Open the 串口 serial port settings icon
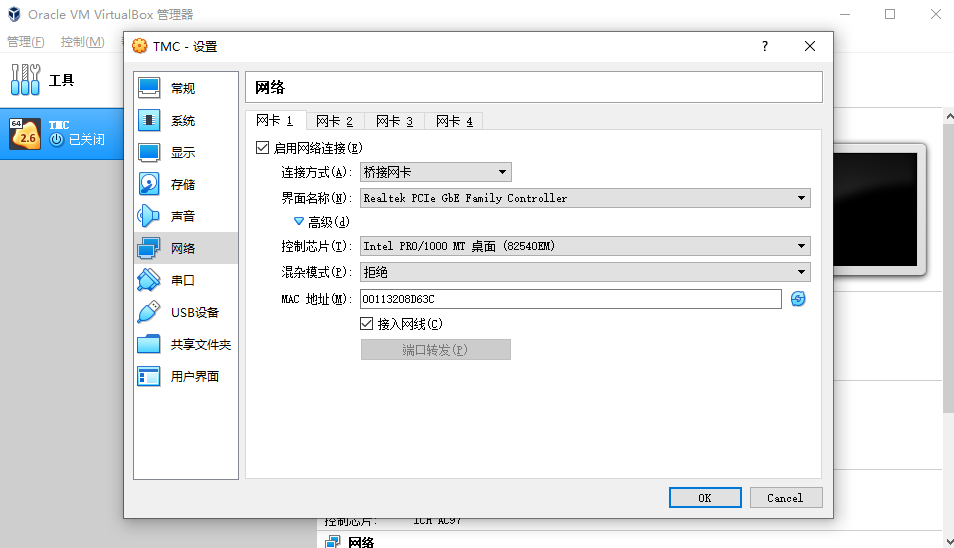The height and width of the screenshot is (548, 954). point(149,280)
